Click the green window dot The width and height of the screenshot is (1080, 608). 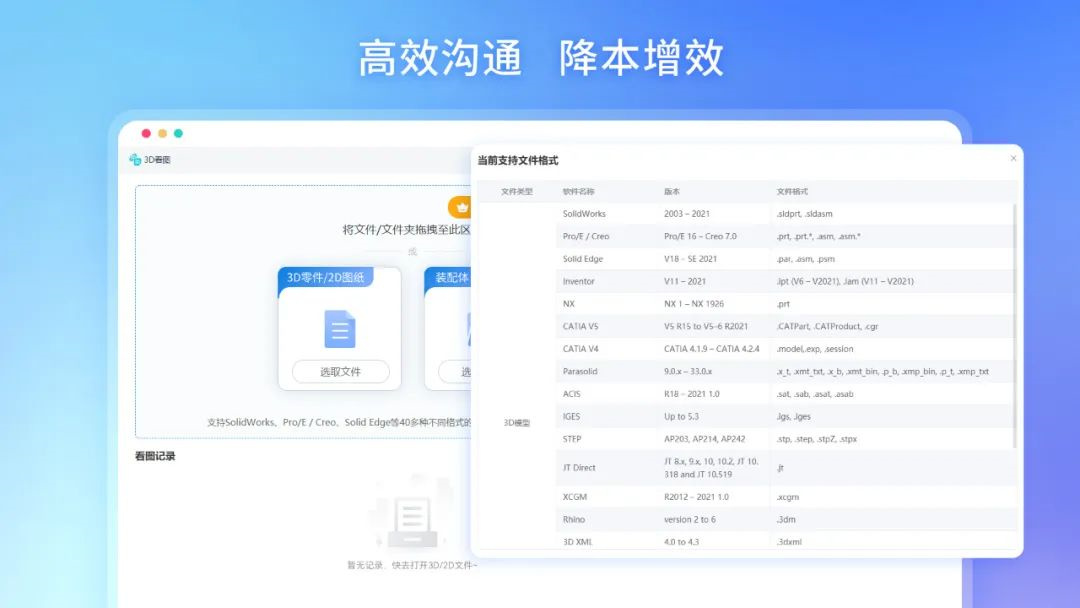[x=178, y=134]
